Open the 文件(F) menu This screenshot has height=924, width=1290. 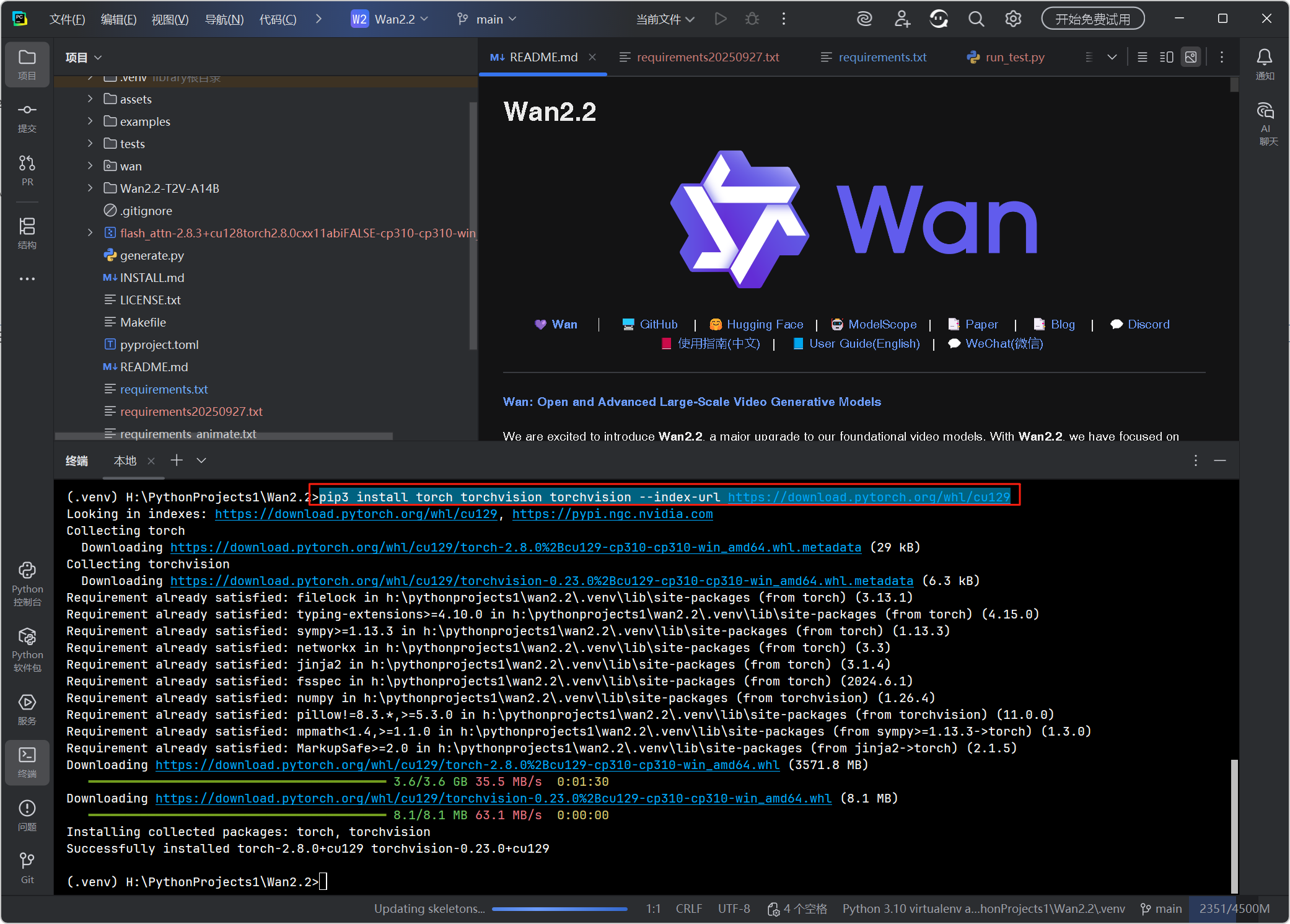point(67,19)
